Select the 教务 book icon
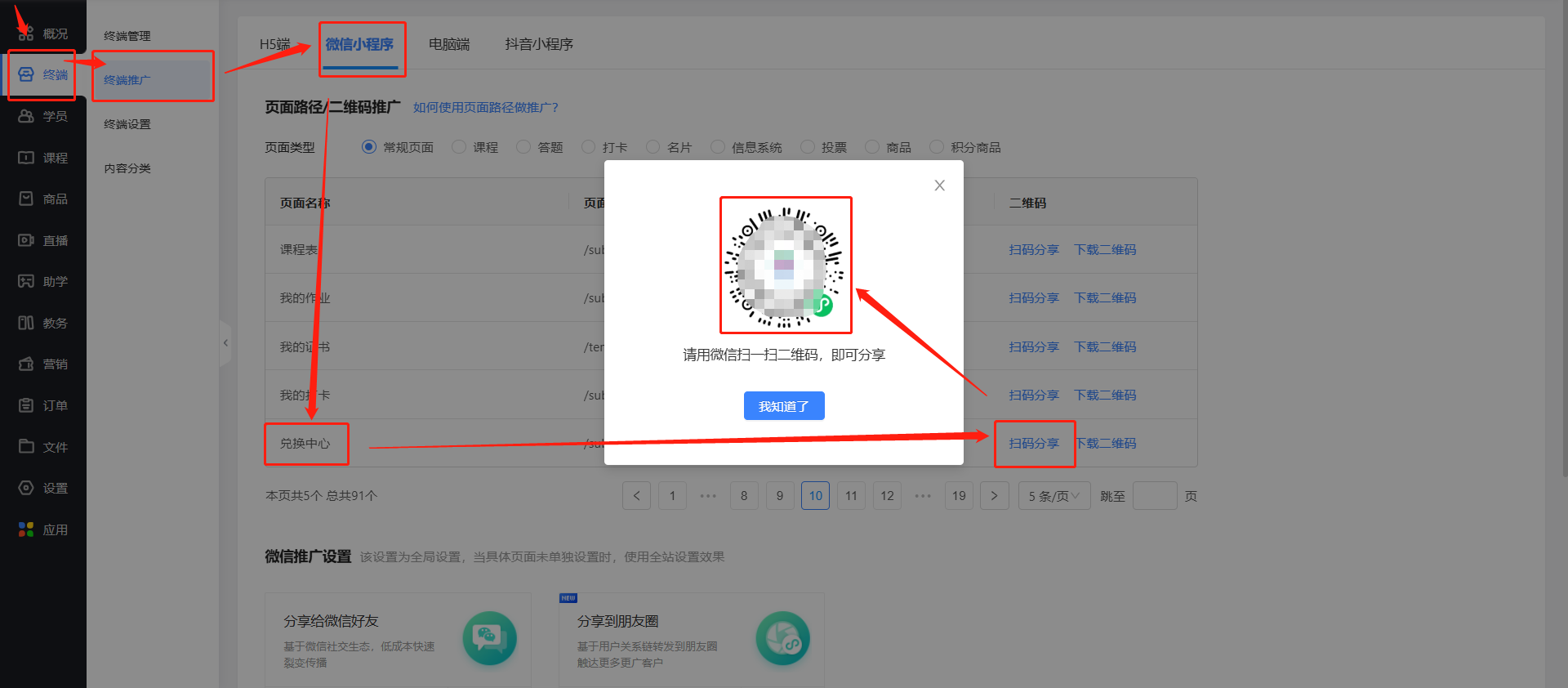The image size is (1568, 688). [x=26, y=323]
